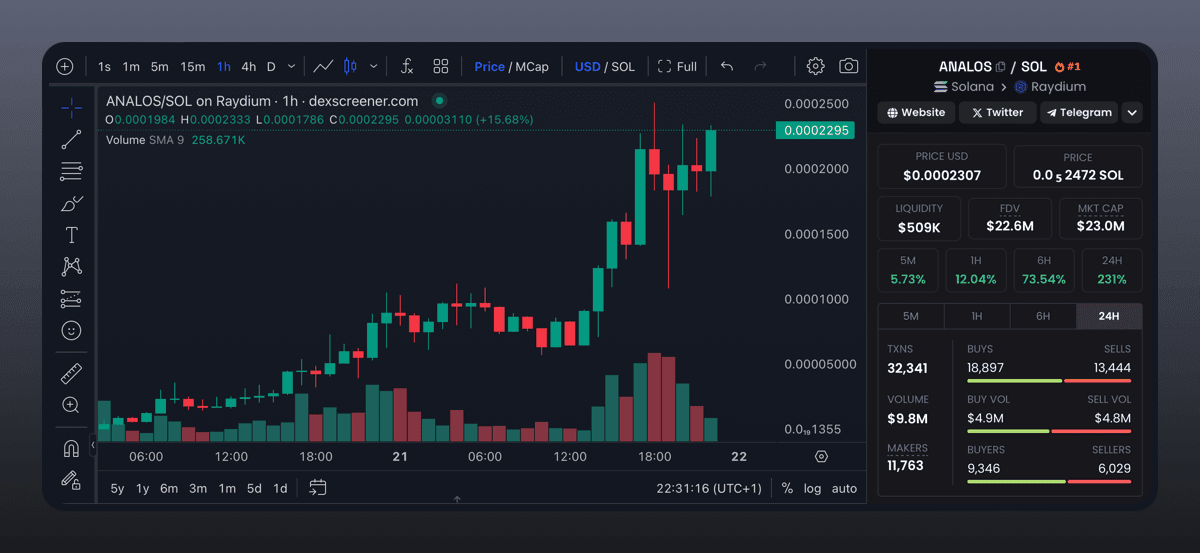
Task: Set interval to 4h
Action: click(248, 67)
